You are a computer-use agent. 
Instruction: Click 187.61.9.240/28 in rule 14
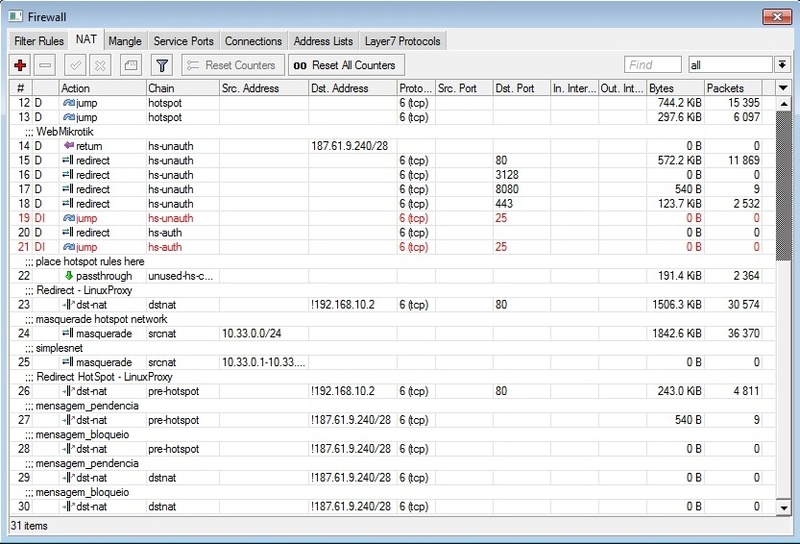coord(349,146)
